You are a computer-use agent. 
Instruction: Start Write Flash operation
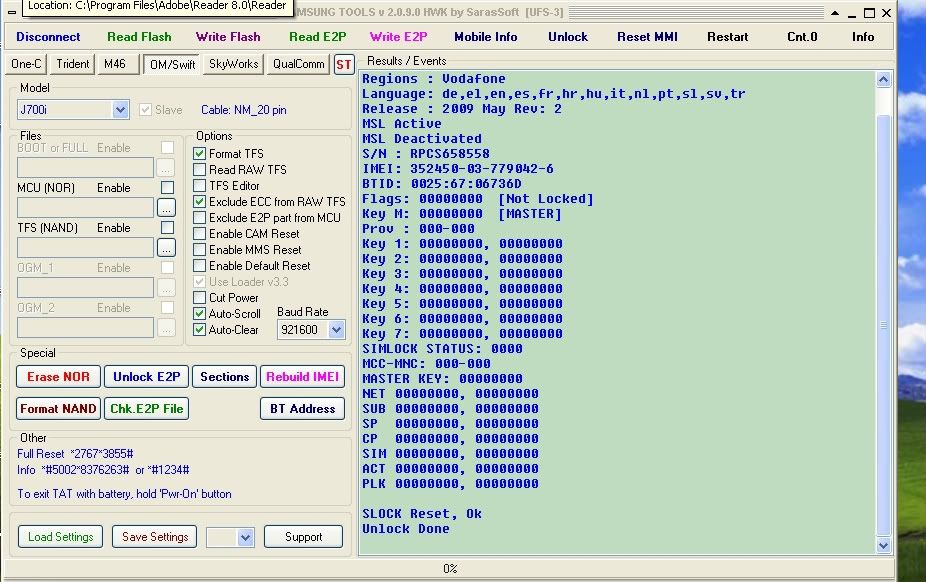[228, 37]
